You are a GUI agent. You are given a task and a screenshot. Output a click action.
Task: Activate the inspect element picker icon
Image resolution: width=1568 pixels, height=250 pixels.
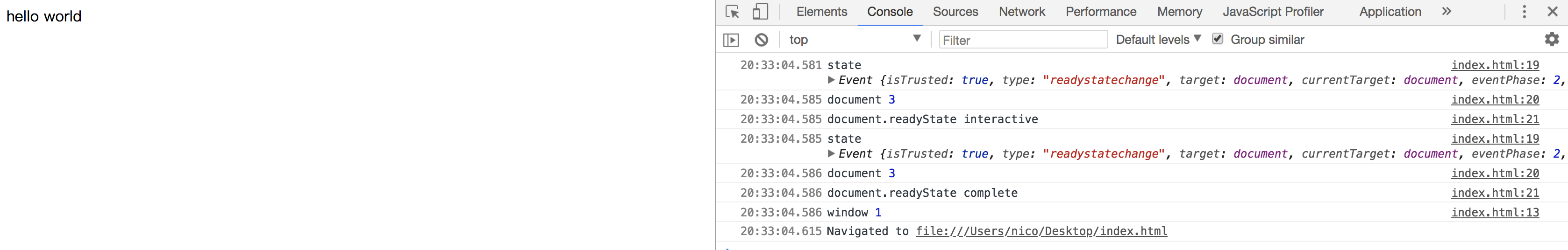coord(732,12)
